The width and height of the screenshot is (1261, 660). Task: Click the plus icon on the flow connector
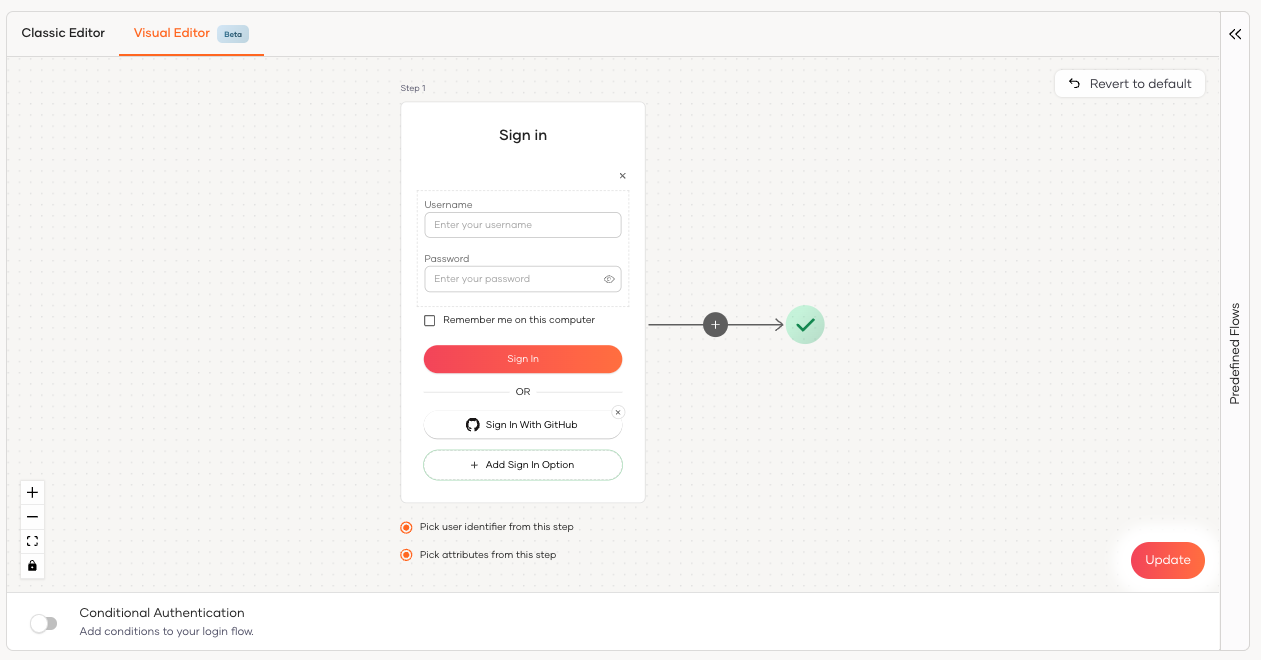pyautogui.click(x=715, y=324)
